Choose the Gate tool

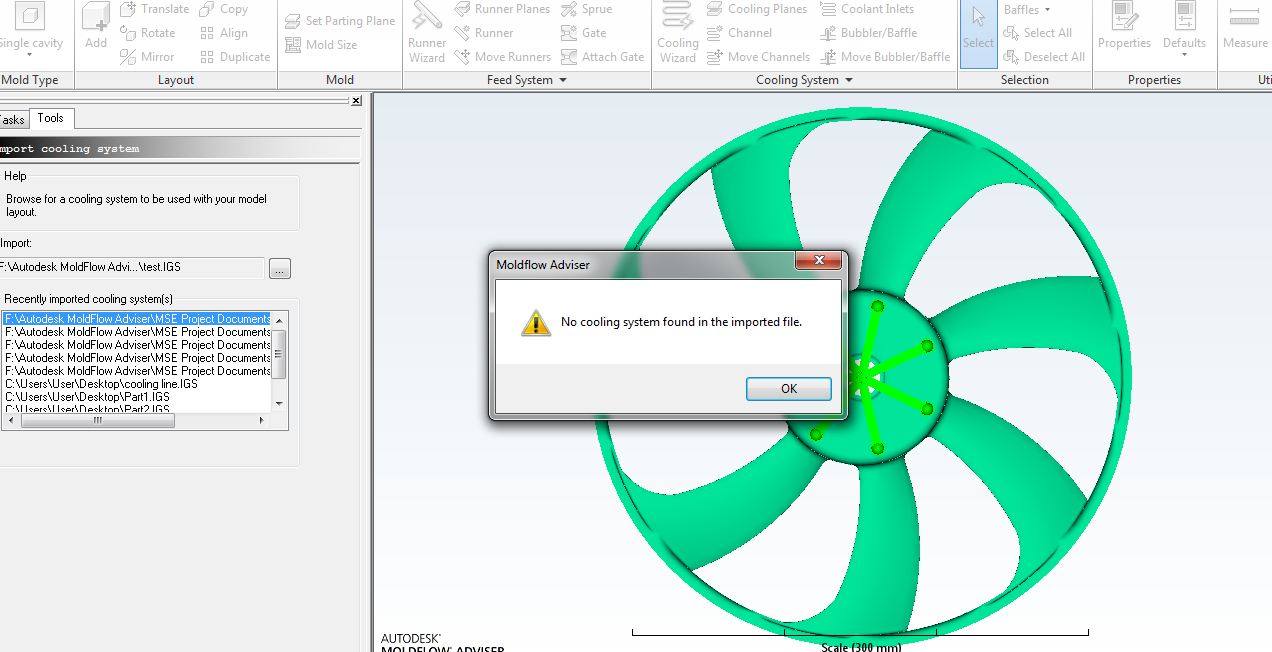tap(584, 33)
